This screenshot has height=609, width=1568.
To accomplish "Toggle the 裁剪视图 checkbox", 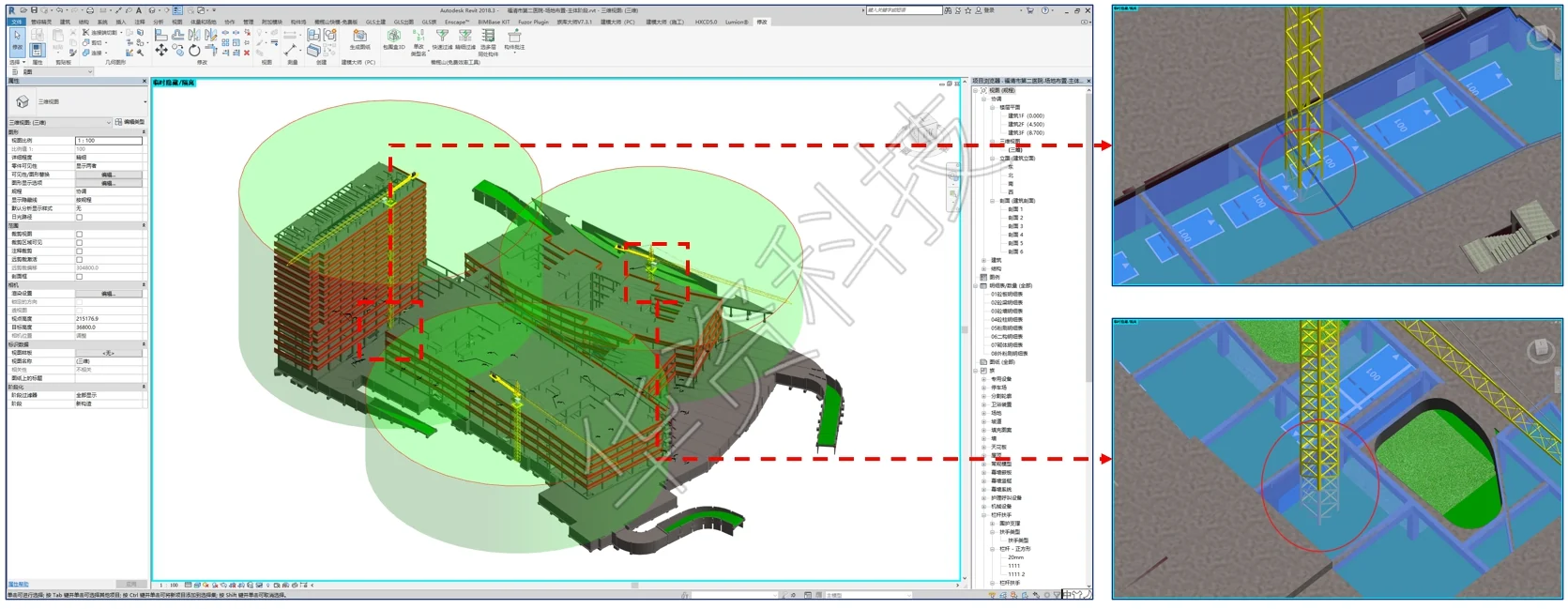I will click(79, 235).
